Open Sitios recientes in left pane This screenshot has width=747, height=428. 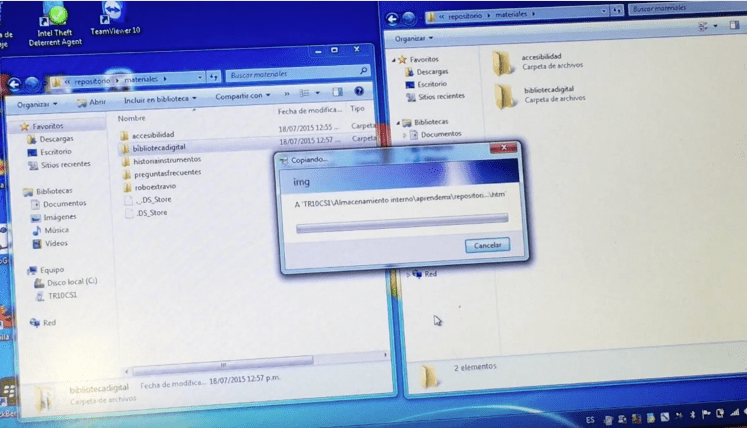tap(60, 164)
